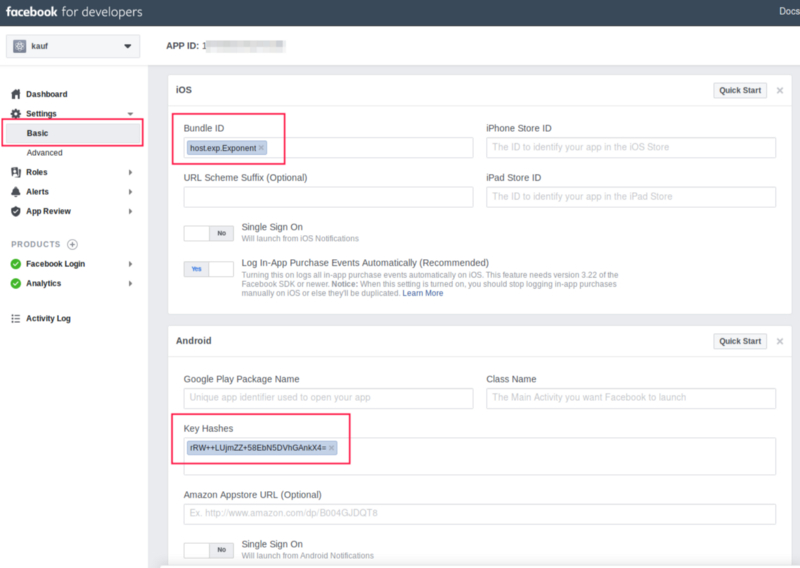This screenshot has height=568, width=800.
Task: Remove the key hash tag
Action: (x=332, y=448)
